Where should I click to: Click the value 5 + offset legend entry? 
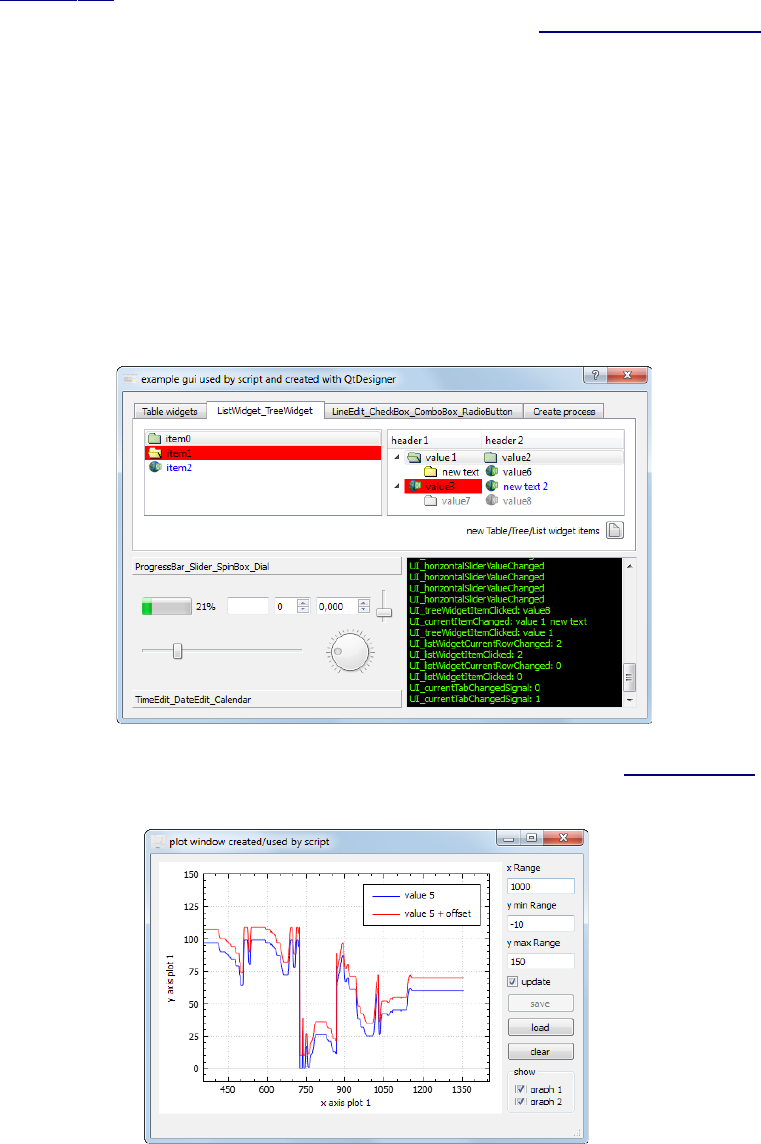422,913
